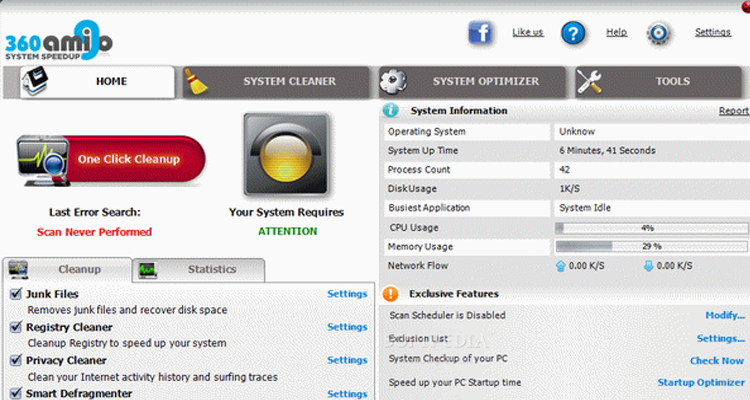Image resolution: width=750 pixels, height=400 pixels.
Task: Click the house icon on Home tab
Action: coord(35,81)
